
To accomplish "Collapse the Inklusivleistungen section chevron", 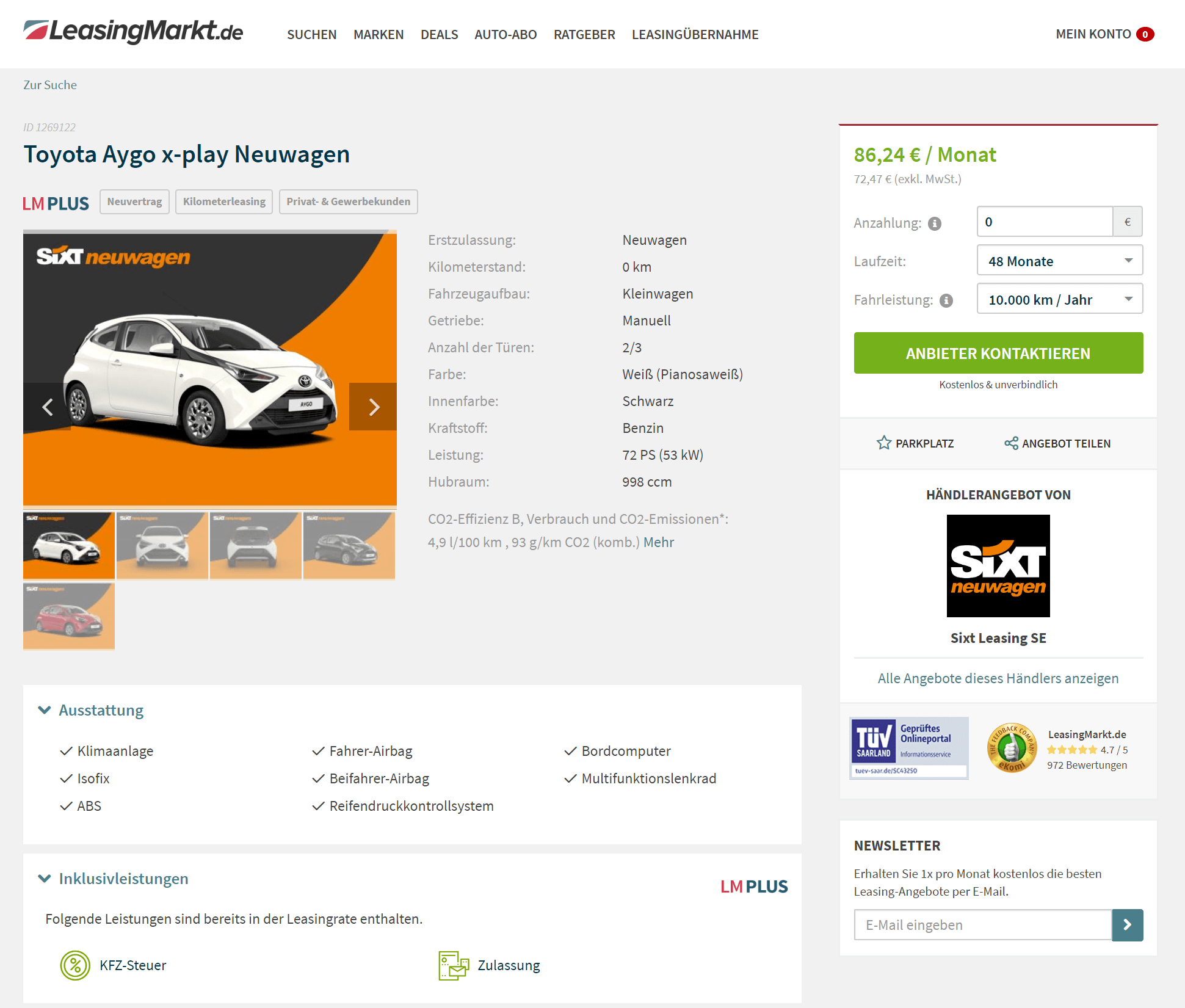I will pyautogui.click(x=45, y=879).
